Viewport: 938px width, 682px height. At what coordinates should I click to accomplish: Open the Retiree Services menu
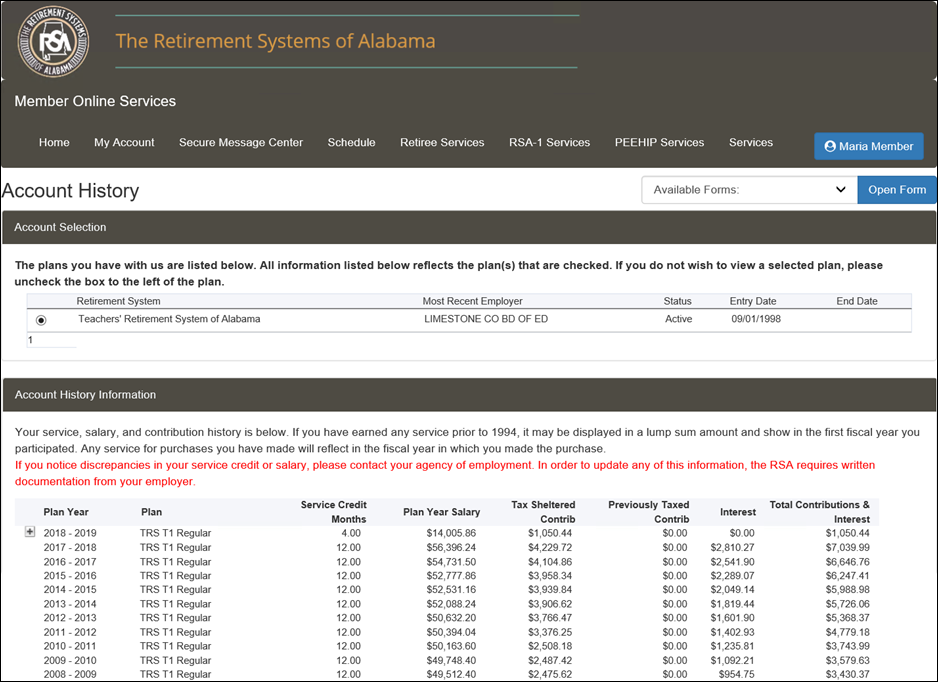[x=442, y=142]
